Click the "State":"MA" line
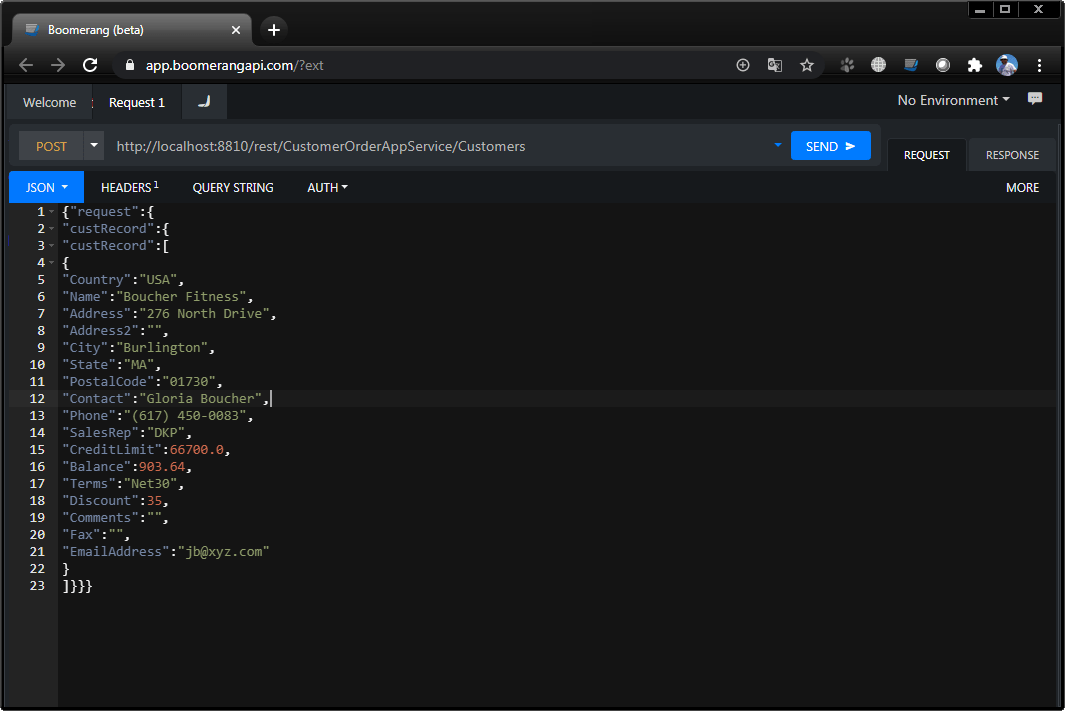 pyautogui.click(x=111, y=365)
